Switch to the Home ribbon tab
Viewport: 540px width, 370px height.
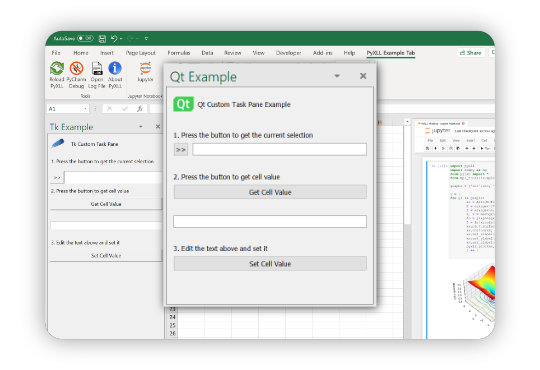(x=81, y=53)
